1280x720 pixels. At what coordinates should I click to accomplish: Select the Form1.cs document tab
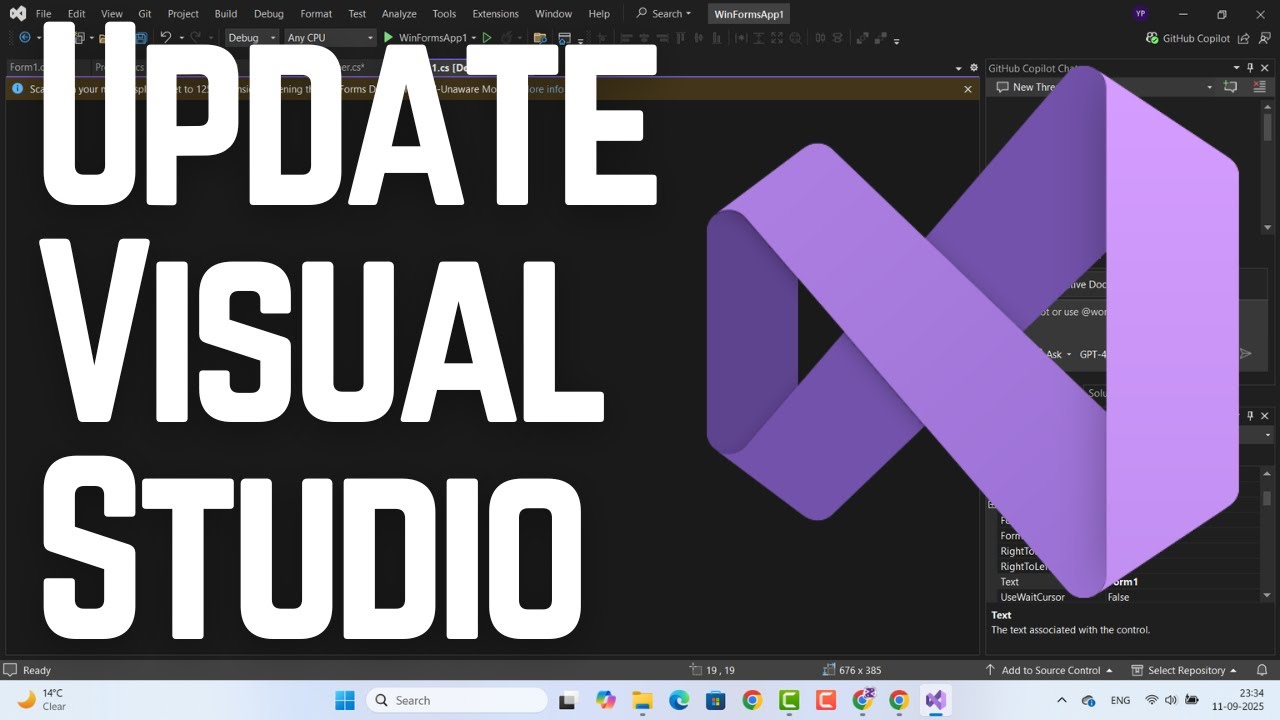pyautogui.click(x=25, y=67)
